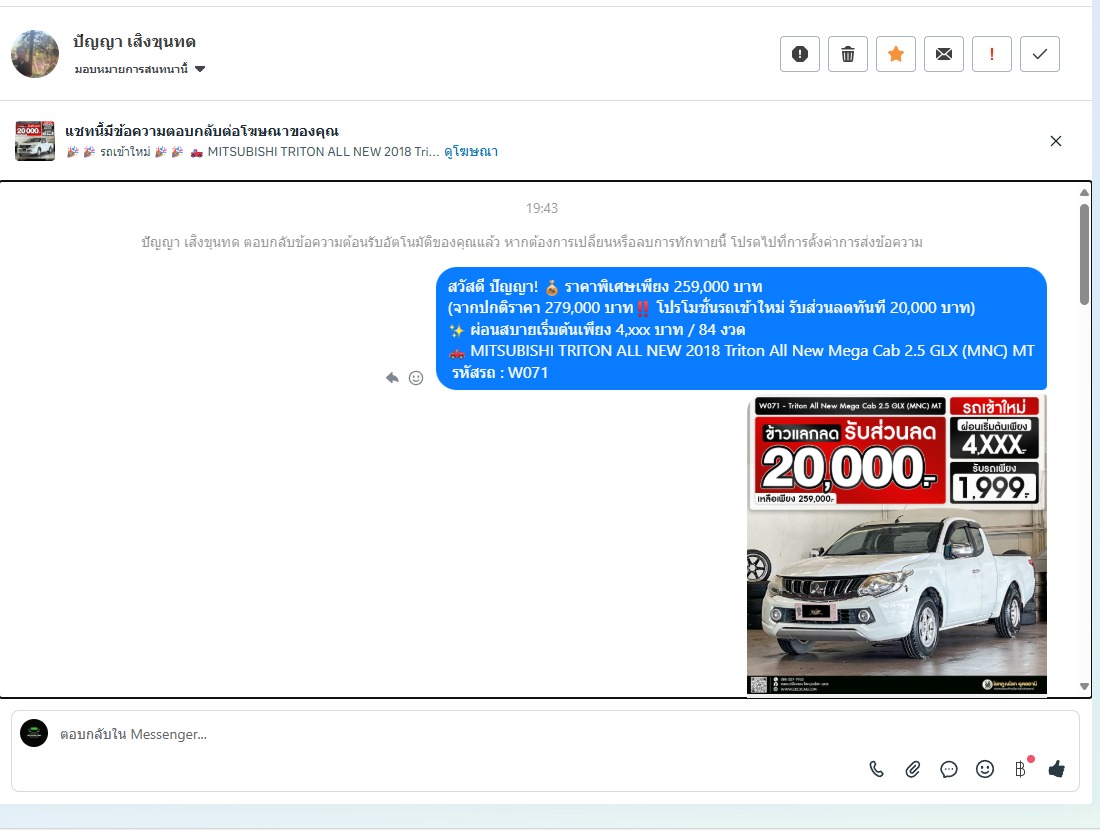Mark conversation unread with envelope icon
The image size is (1100, 830).
(x=944, y=54)
